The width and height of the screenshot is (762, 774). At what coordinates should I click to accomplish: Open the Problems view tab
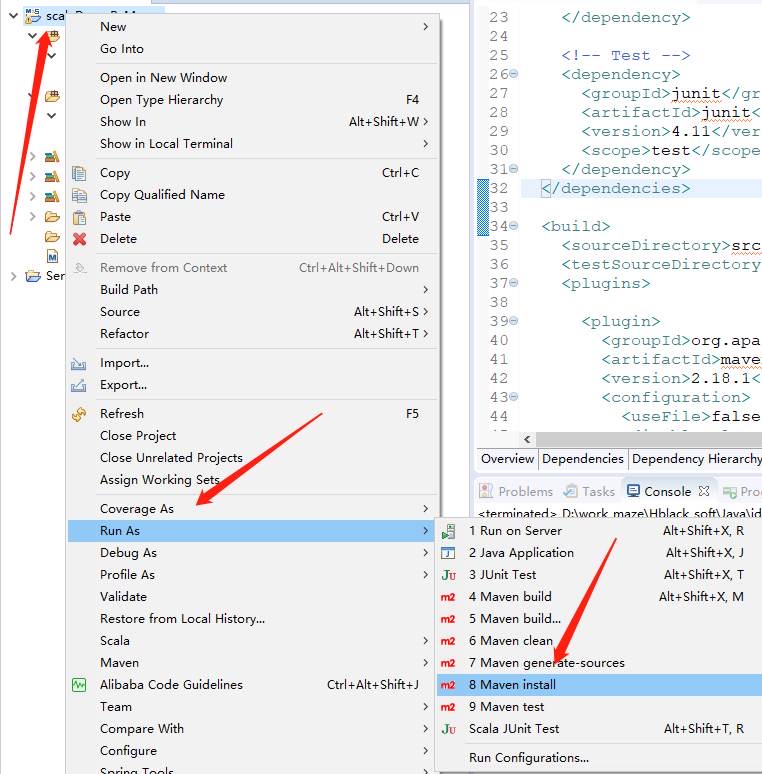(516, 491)
